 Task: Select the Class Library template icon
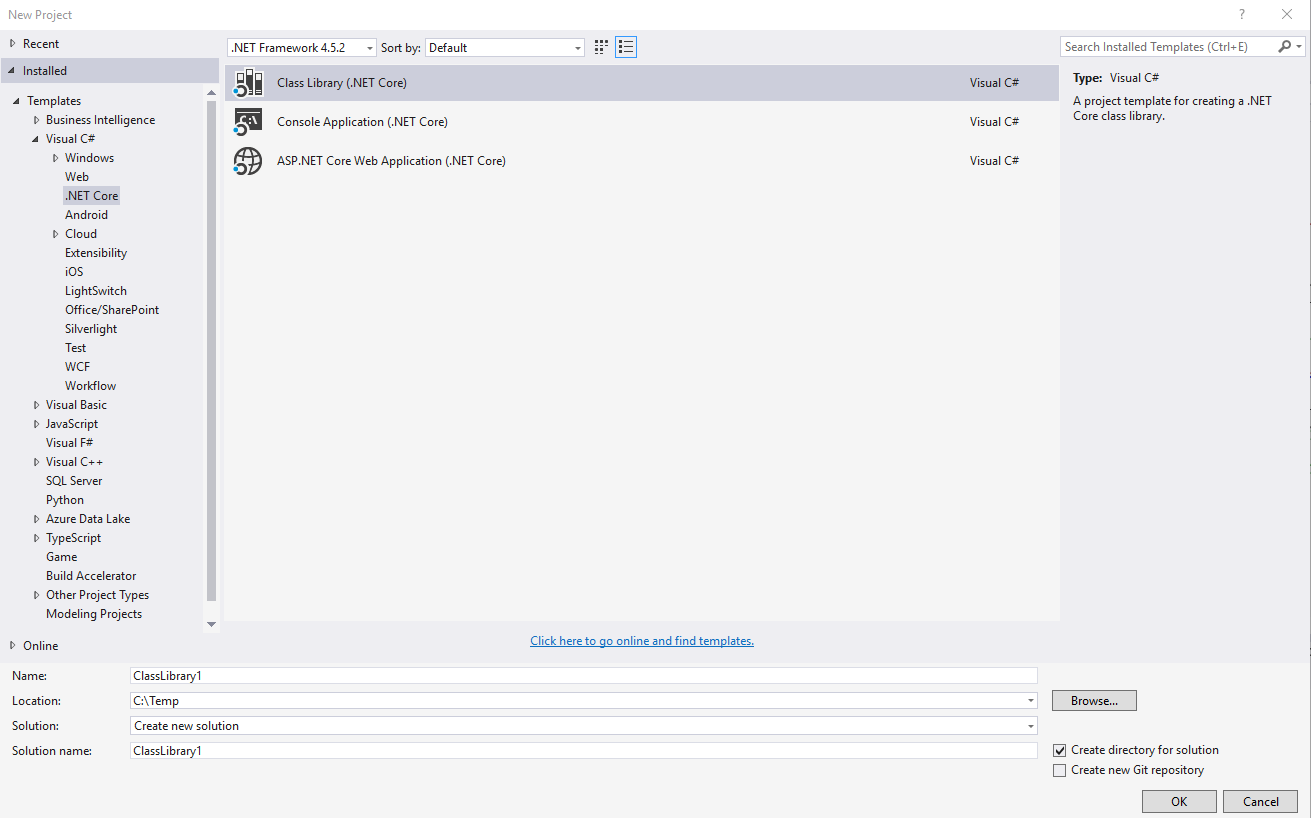tap(248, 83)
